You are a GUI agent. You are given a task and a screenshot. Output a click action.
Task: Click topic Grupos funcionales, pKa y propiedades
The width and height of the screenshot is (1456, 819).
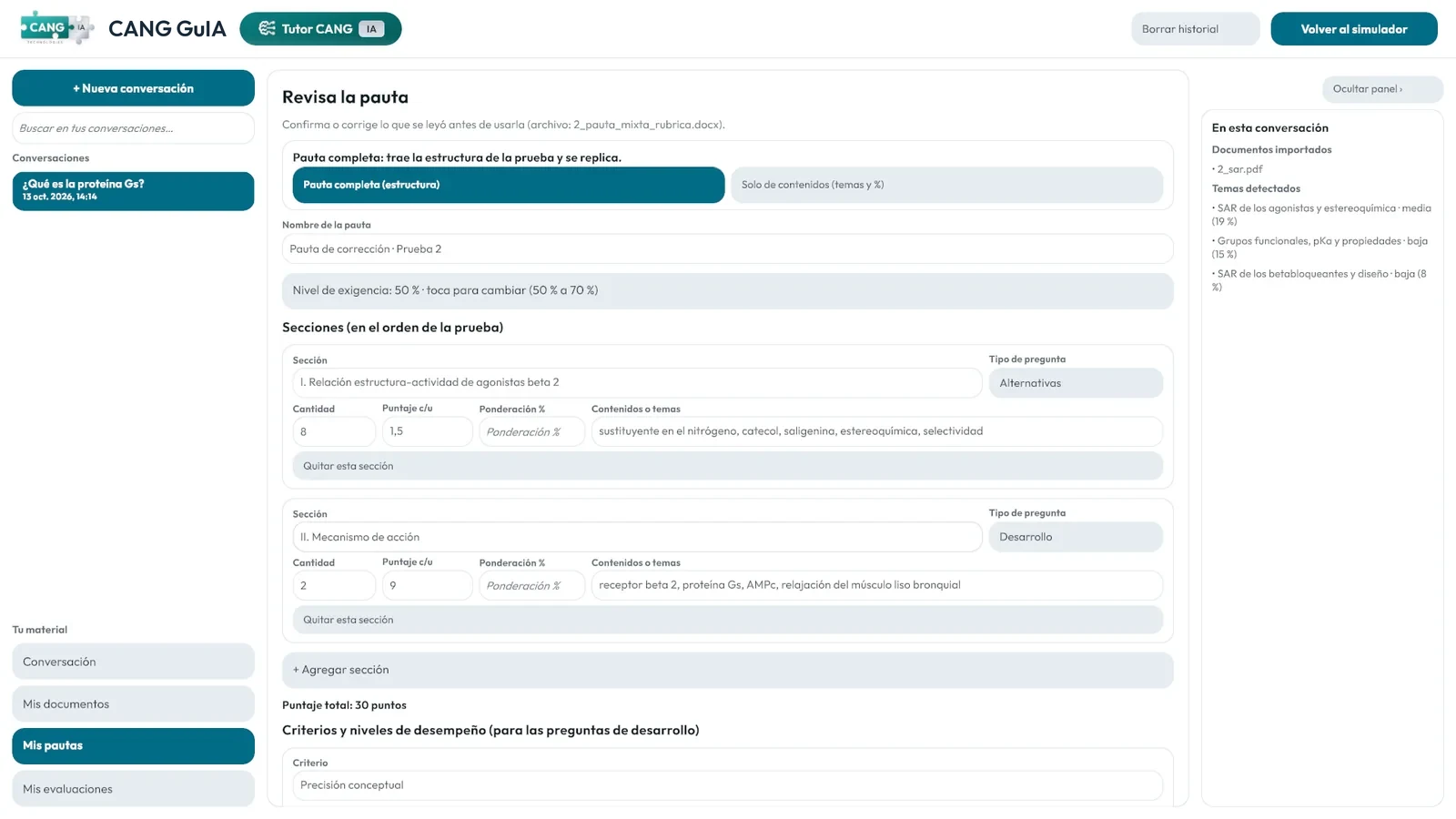pos(1319,248)
